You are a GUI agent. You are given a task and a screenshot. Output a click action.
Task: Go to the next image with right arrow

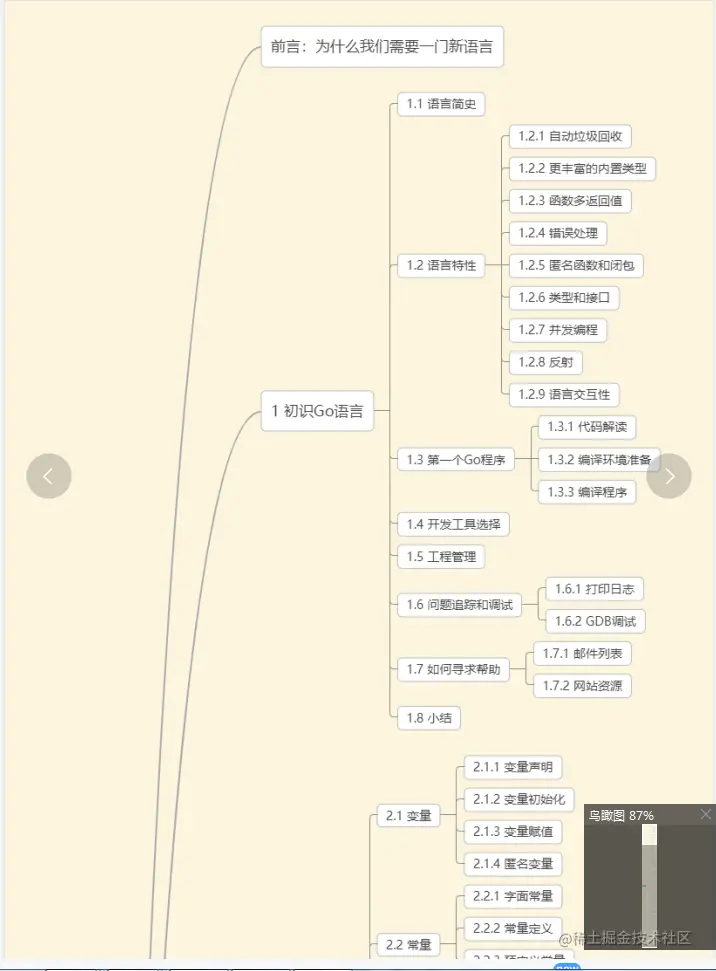pyautogui.click(x=669, y=476)
